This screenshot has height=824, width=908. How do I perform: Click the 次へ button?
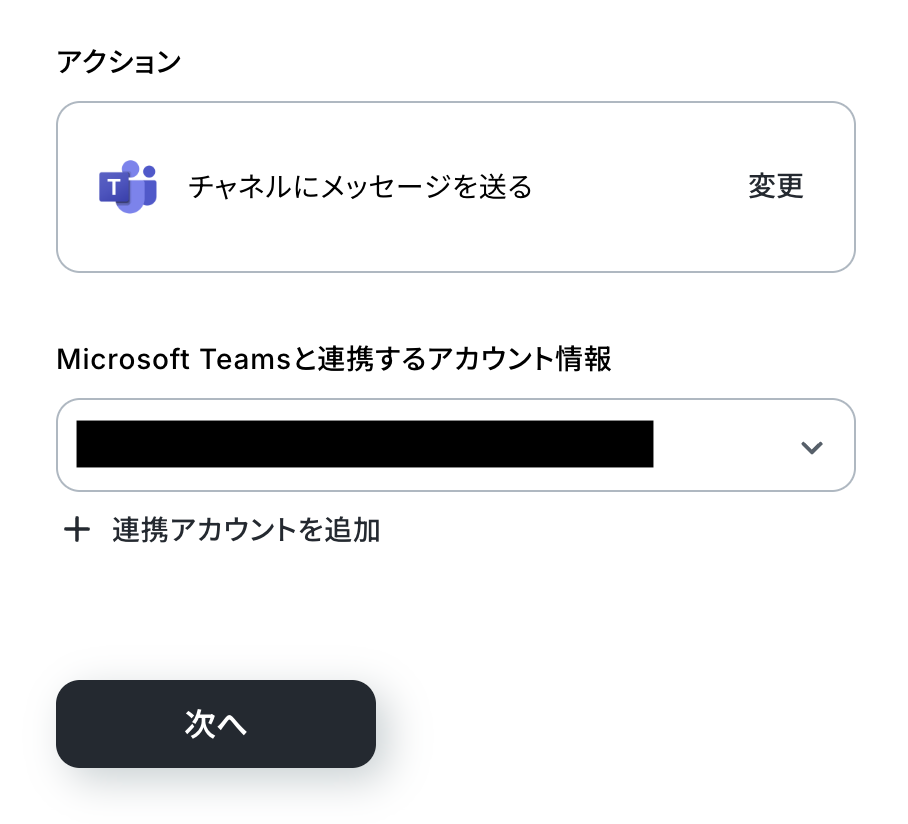pos(216,724)
